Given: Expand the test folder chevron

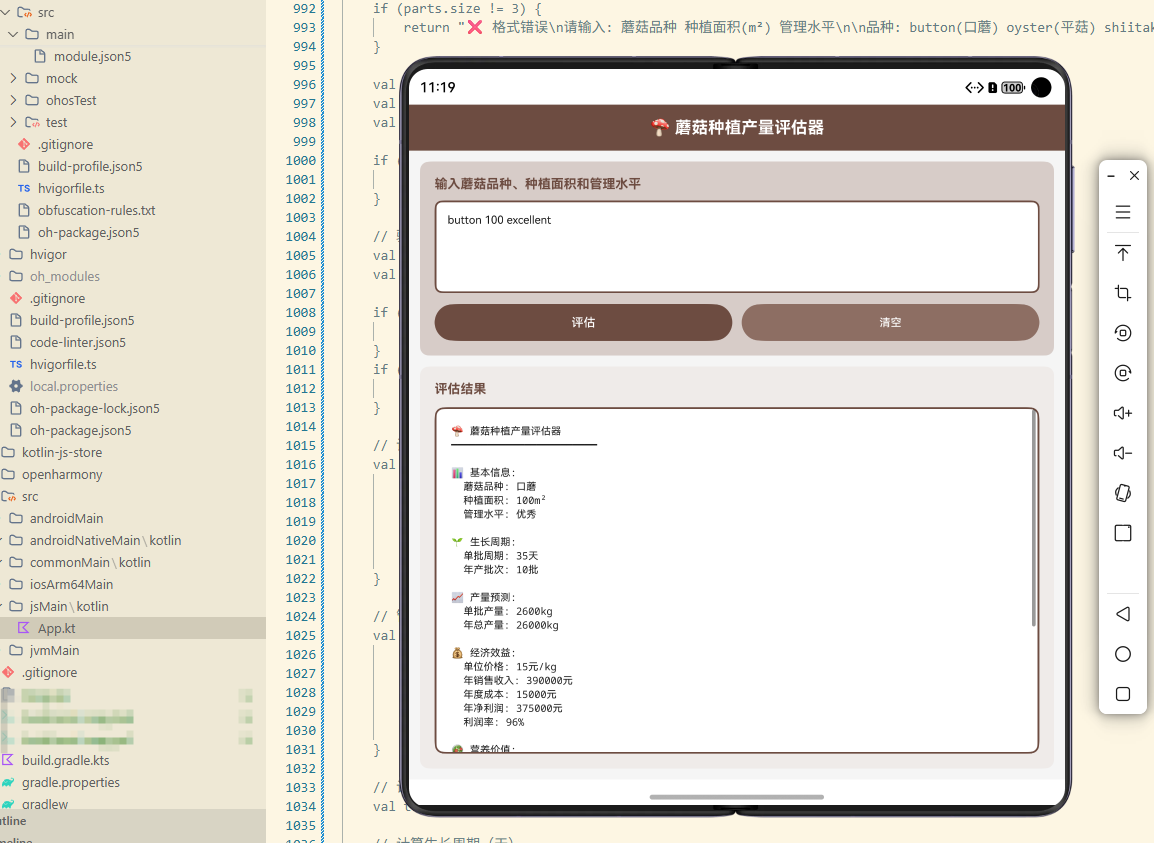Looking at the screenshot, I should pos(13,122).
